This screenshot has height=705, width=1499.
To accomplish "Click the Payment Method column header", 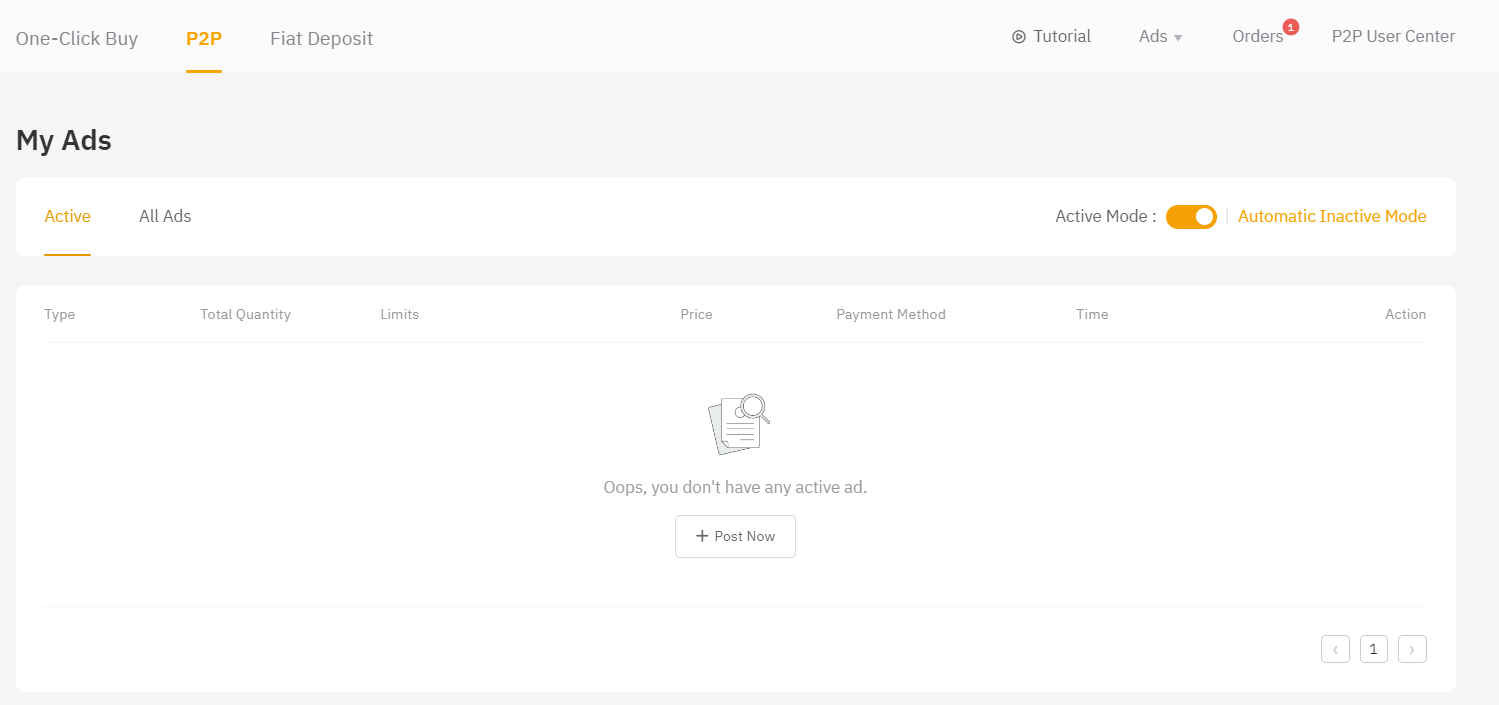I will [x=890, y=314].
